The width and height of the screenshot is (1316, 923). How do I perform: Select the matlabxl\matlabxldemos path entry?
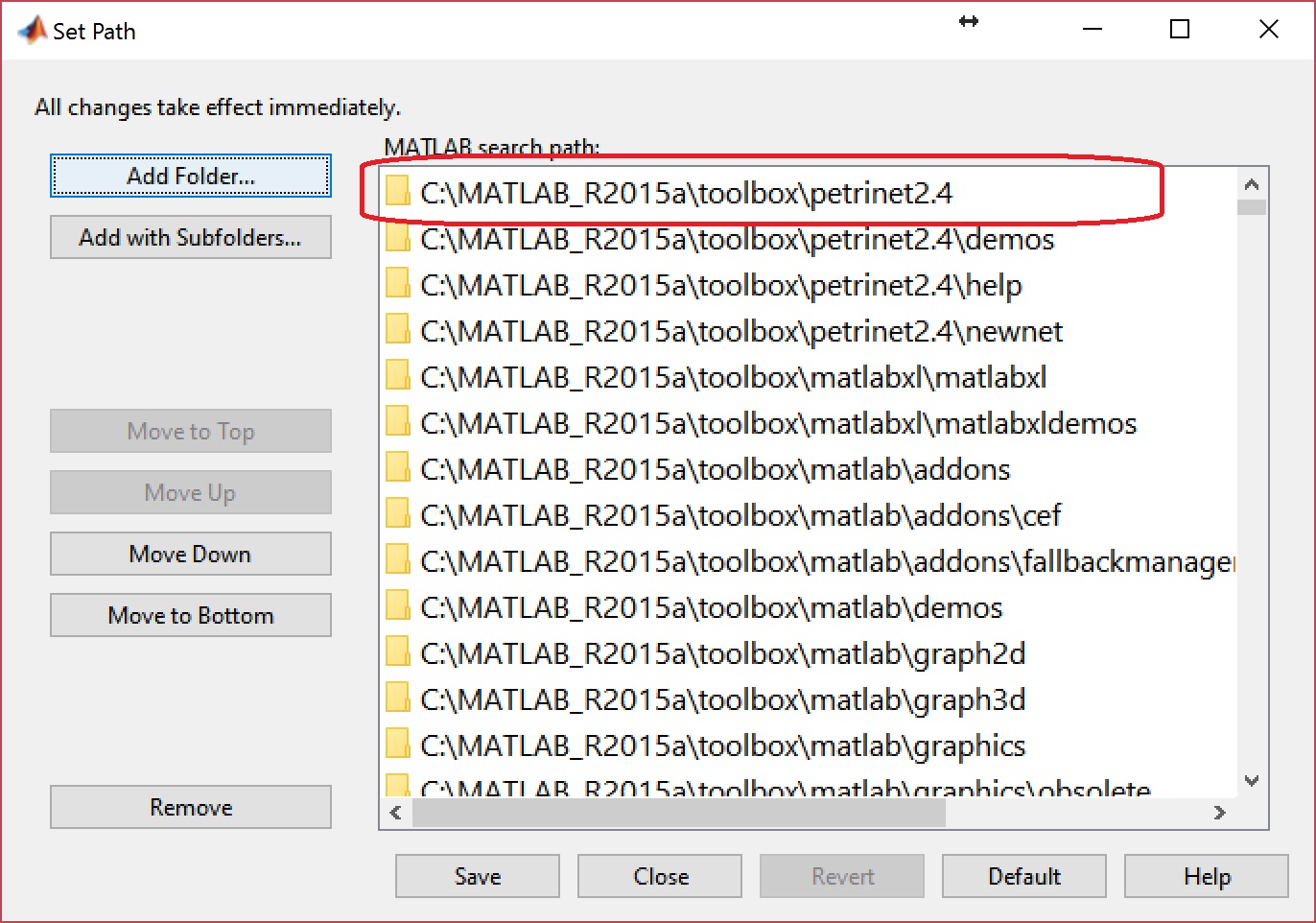[x=809, y=423]
